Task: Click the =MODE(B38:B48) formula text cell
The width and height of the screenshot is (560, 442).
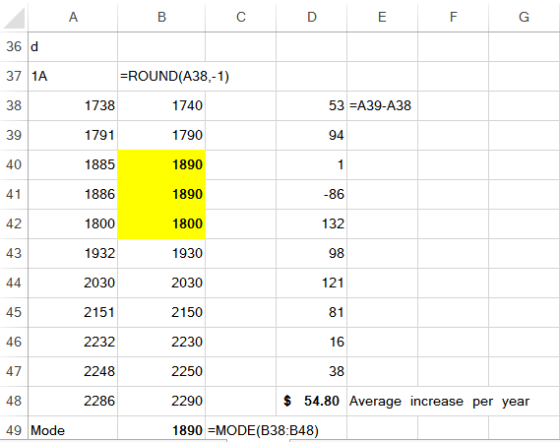Action: (x=263, y=430)
